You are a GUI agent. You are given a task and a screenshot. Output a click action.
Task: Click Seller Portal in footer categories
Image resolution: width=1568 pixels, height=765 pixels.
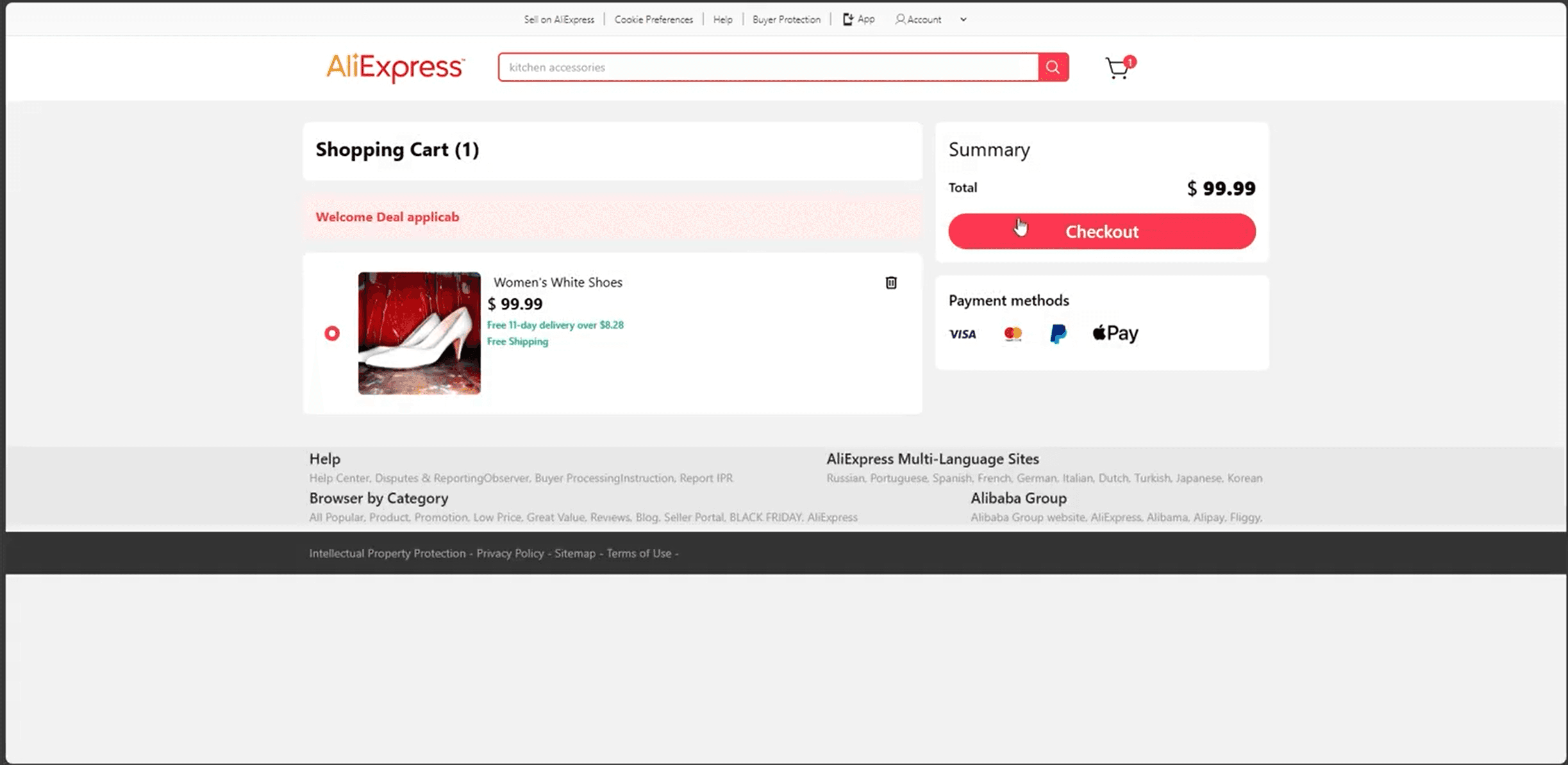[x=694, y=517]
